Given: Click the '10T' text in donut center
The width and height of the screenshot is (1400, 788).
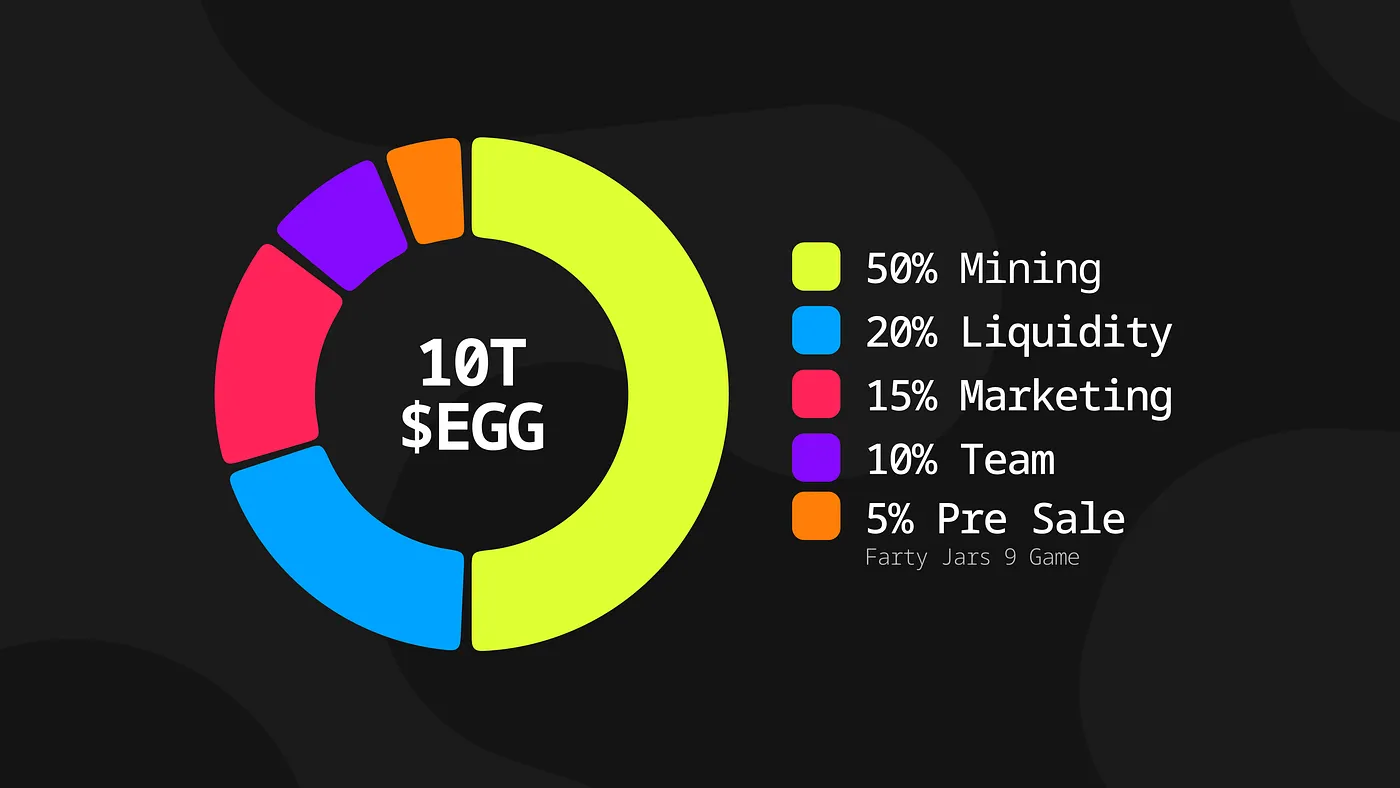Looking at the screenshot, I should coord(470,363).
